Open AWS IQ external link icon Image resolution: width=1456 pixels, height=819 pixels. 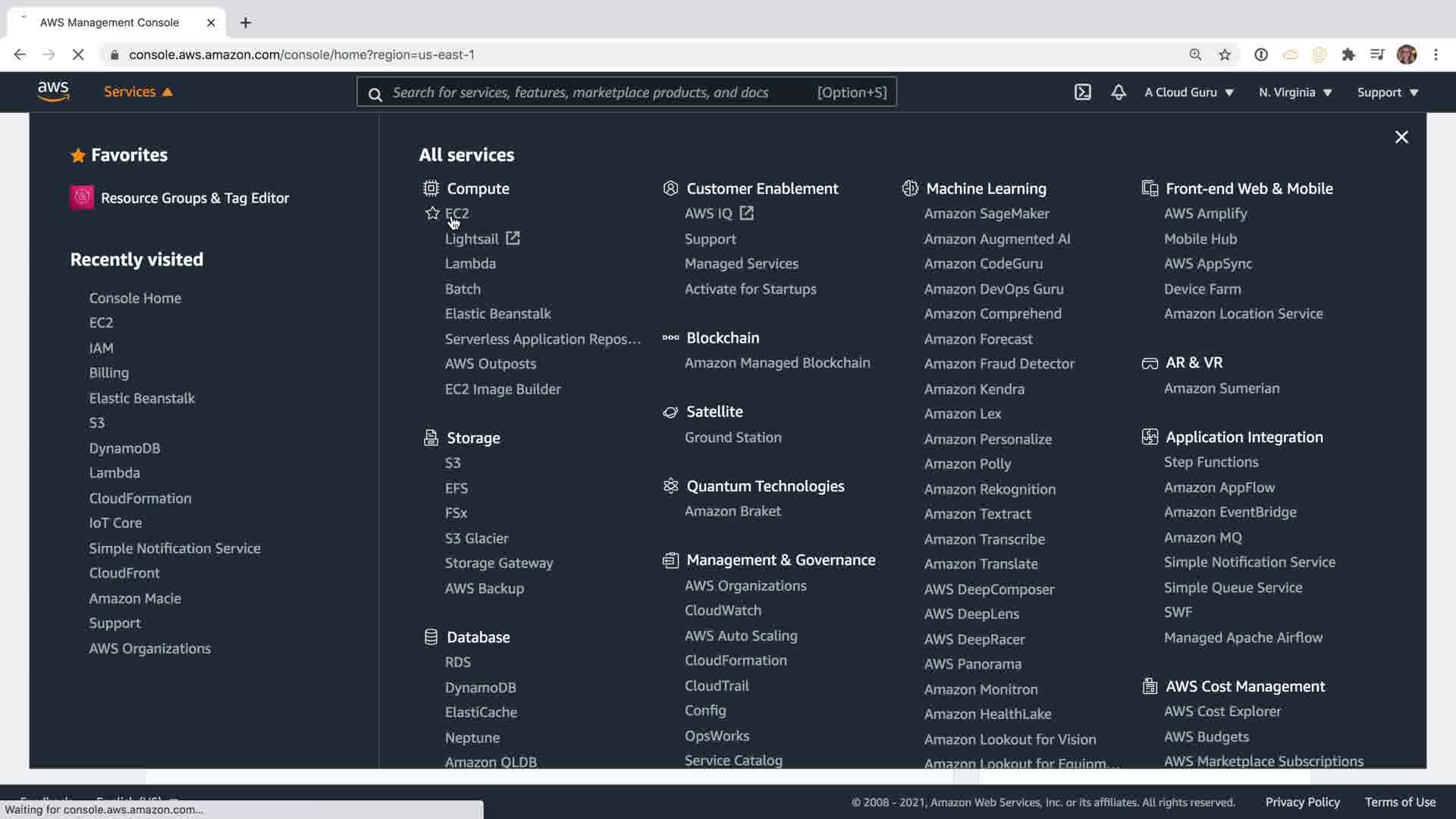[746, 213]
